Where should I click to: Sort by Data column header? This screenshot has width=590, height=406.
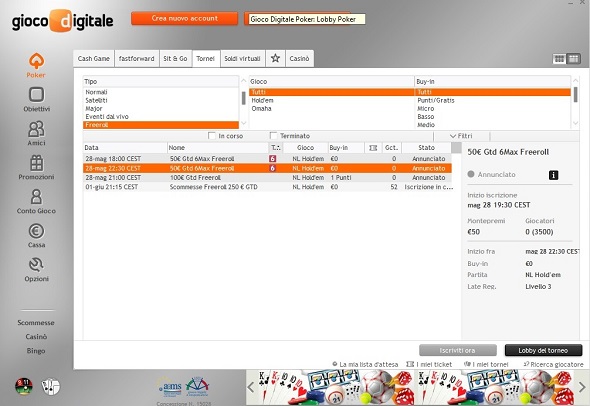pos(125,148)
